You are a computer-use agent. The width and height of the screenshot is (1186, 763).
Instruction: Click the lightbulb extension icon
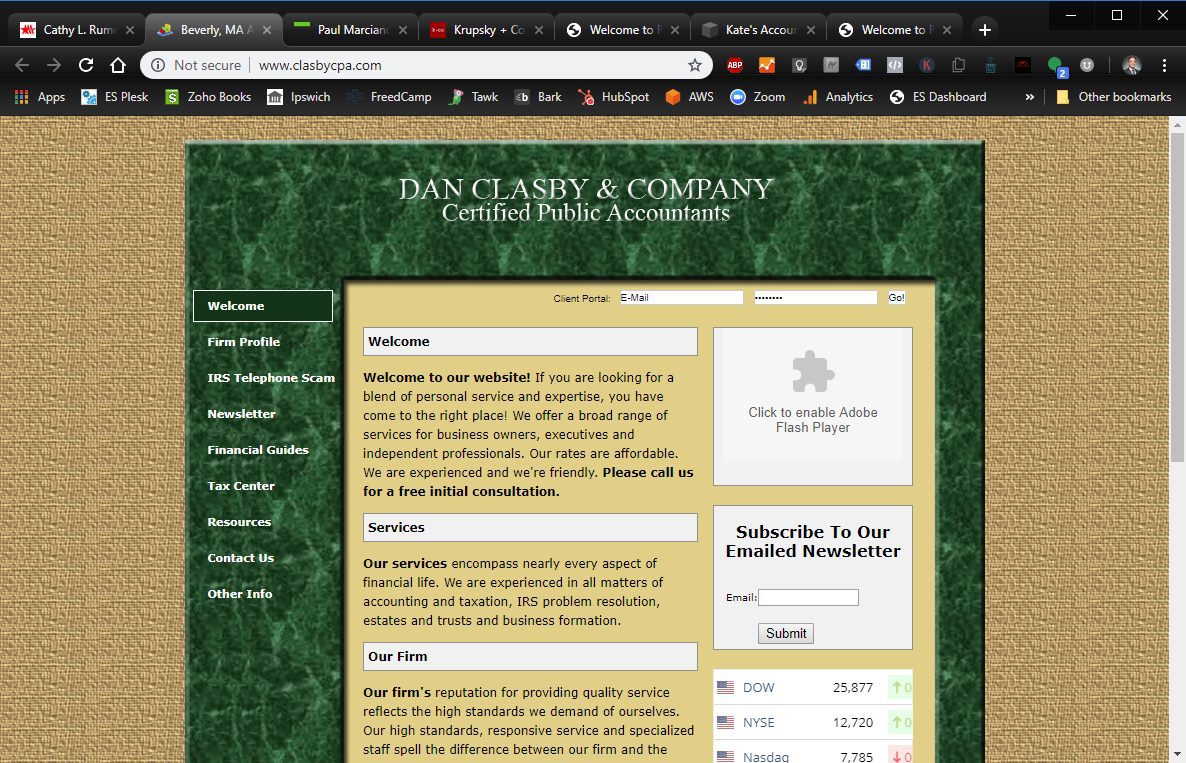click(x=799, y=65)
